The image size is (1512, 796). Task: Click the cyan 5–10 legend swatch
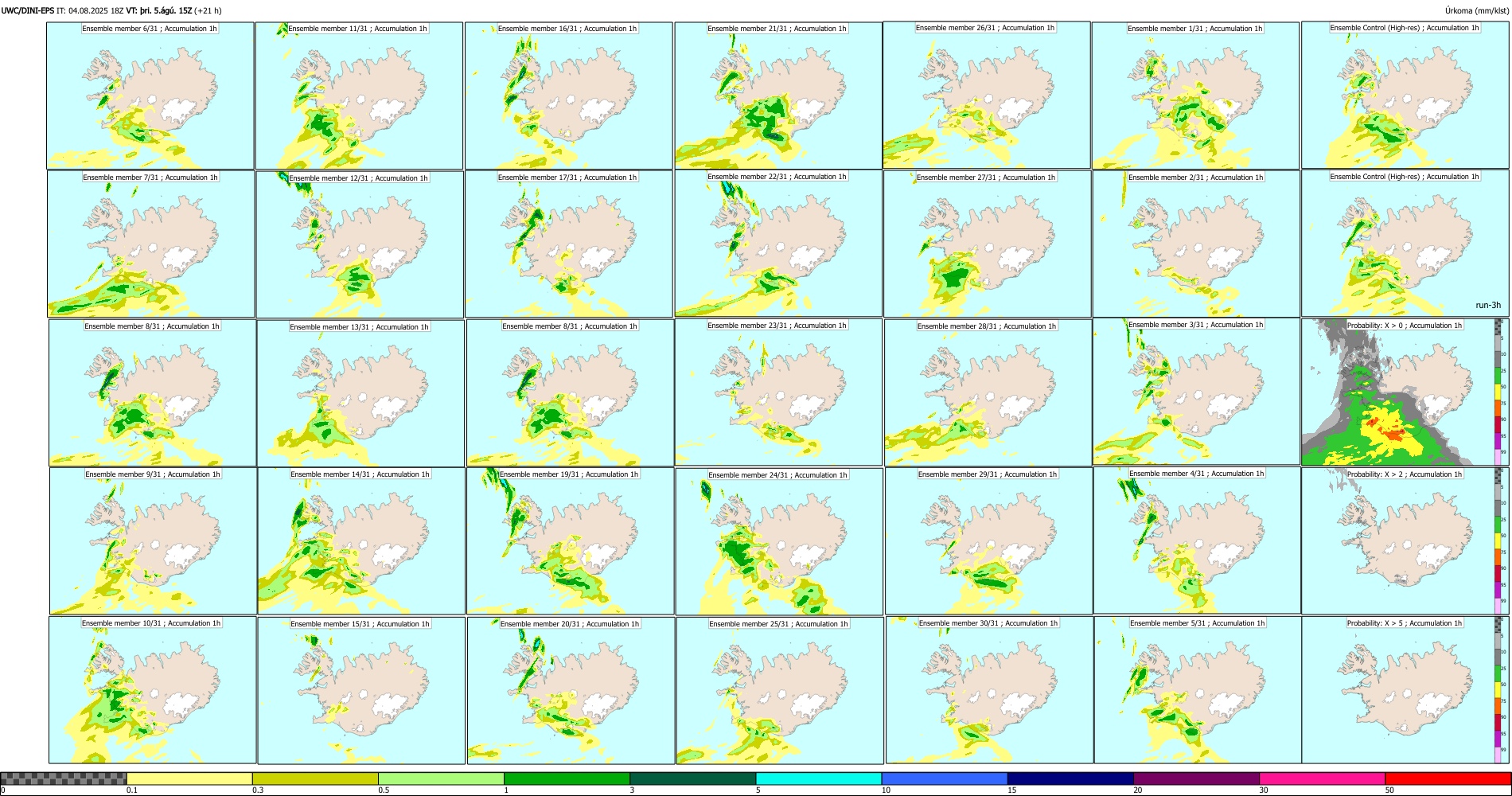tap(819, 778)
